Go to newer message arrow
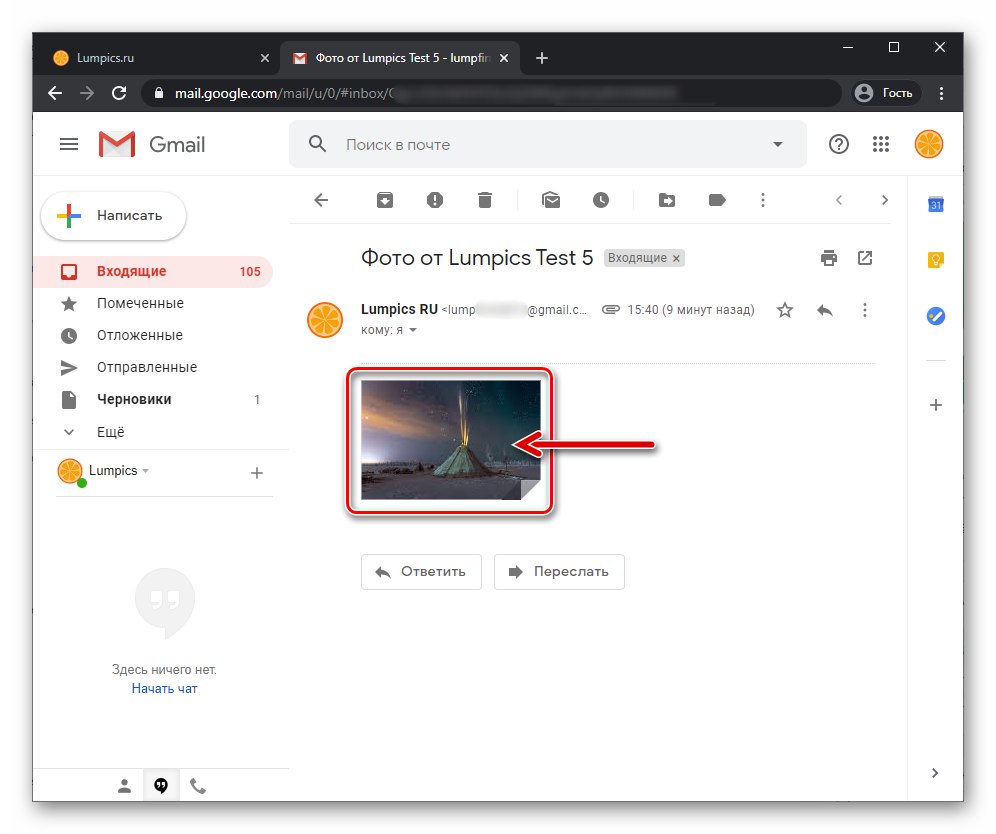Viewport: 996px width, 834px height. point(838,200)
